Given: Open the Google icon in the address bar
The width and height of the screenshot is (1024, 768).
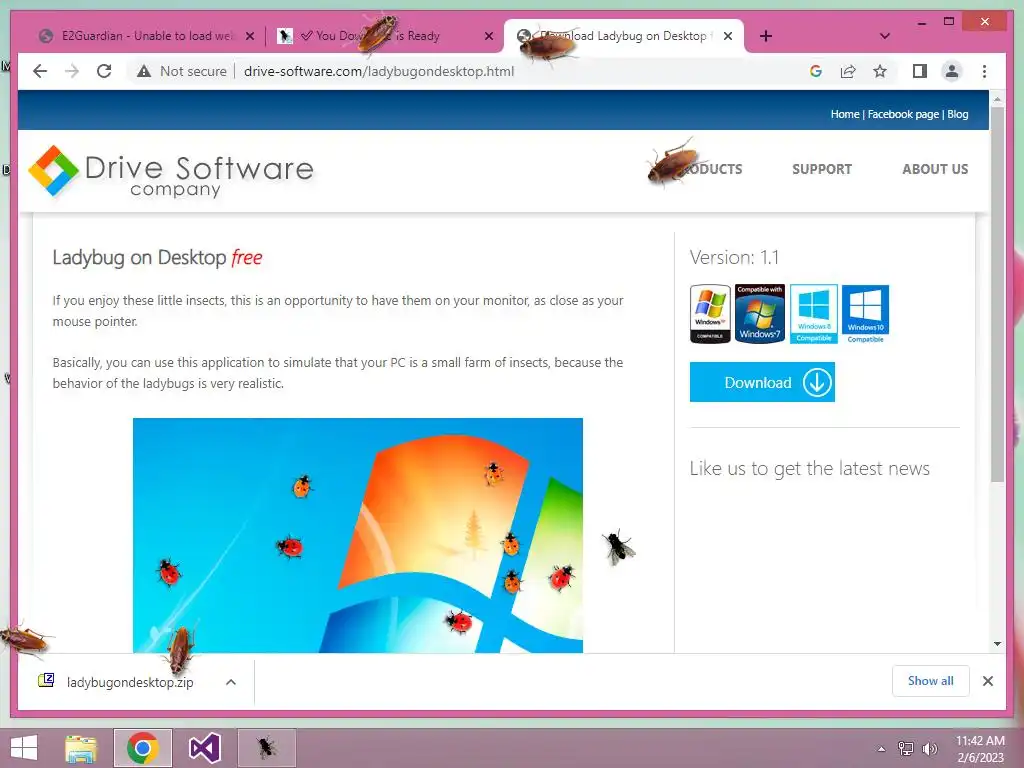Looking at the screenshot, I should pos(816,71).
